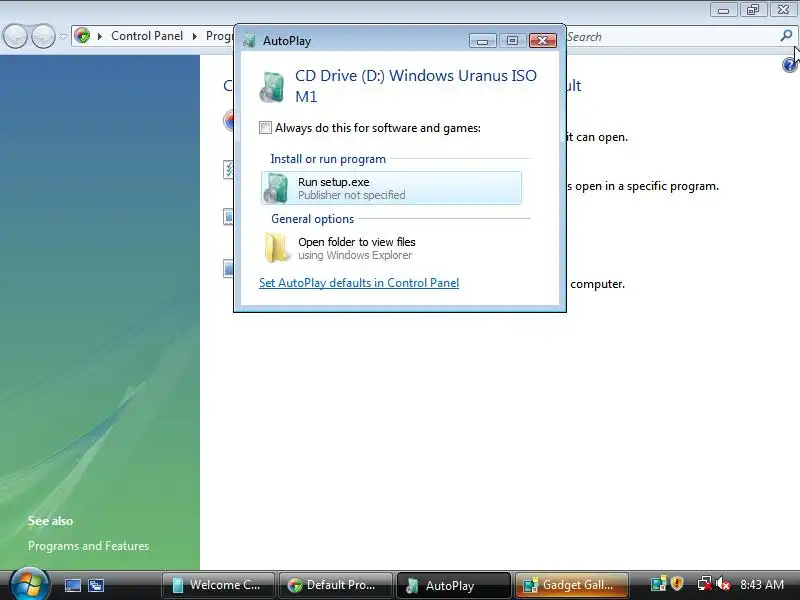Viewport: 800px width, 600px height.
Task: Expand arrow before Control Panel breadcrumb
Action: tap(99, 36)
